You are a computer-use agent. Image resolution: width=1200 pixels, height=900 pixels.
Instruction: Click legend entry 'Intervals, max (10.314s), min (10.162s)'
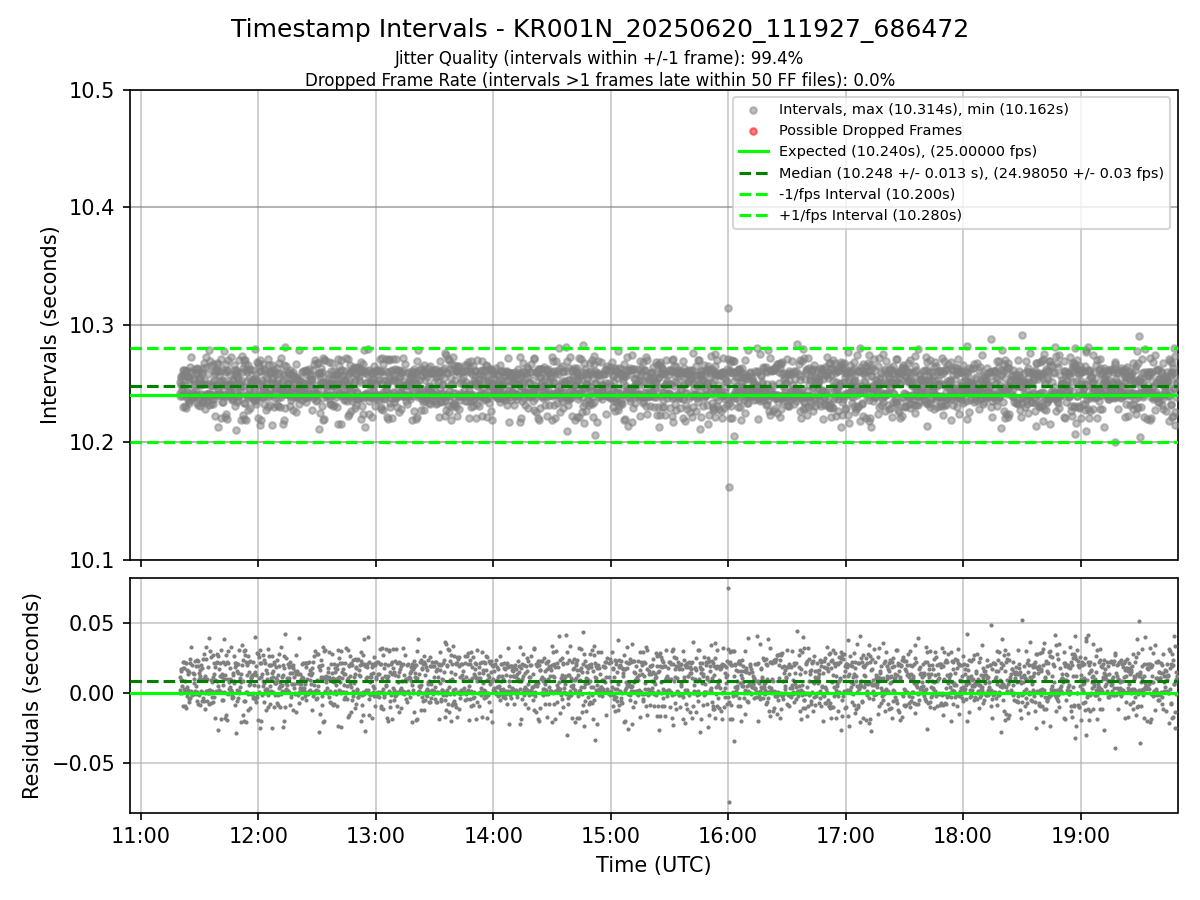[924, 109]
